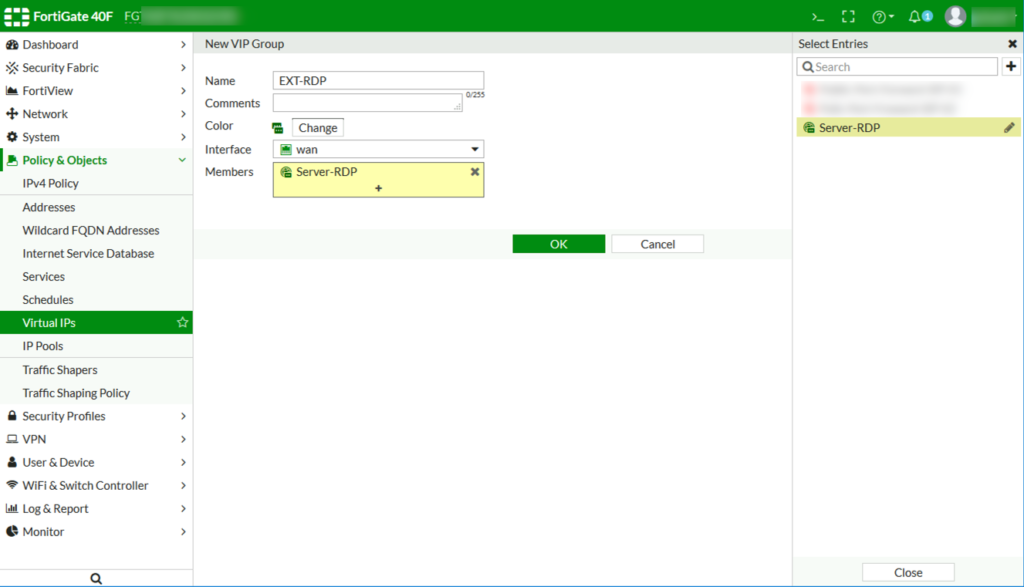
Task: View notifications via the bell icon
Action: point(914,16)
